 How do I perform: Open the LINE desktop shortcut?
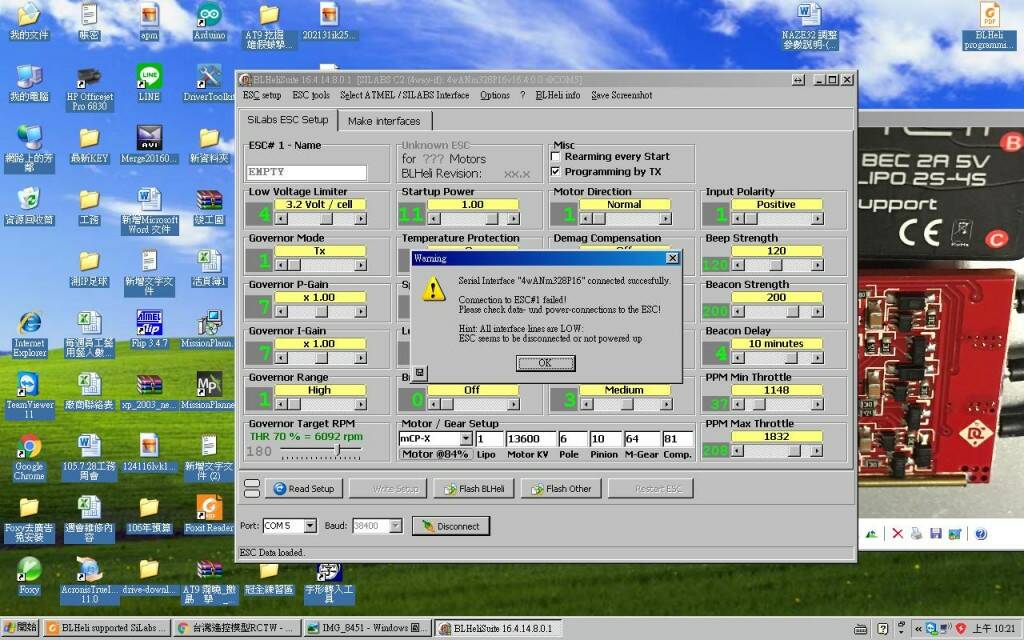click(149, 83)
